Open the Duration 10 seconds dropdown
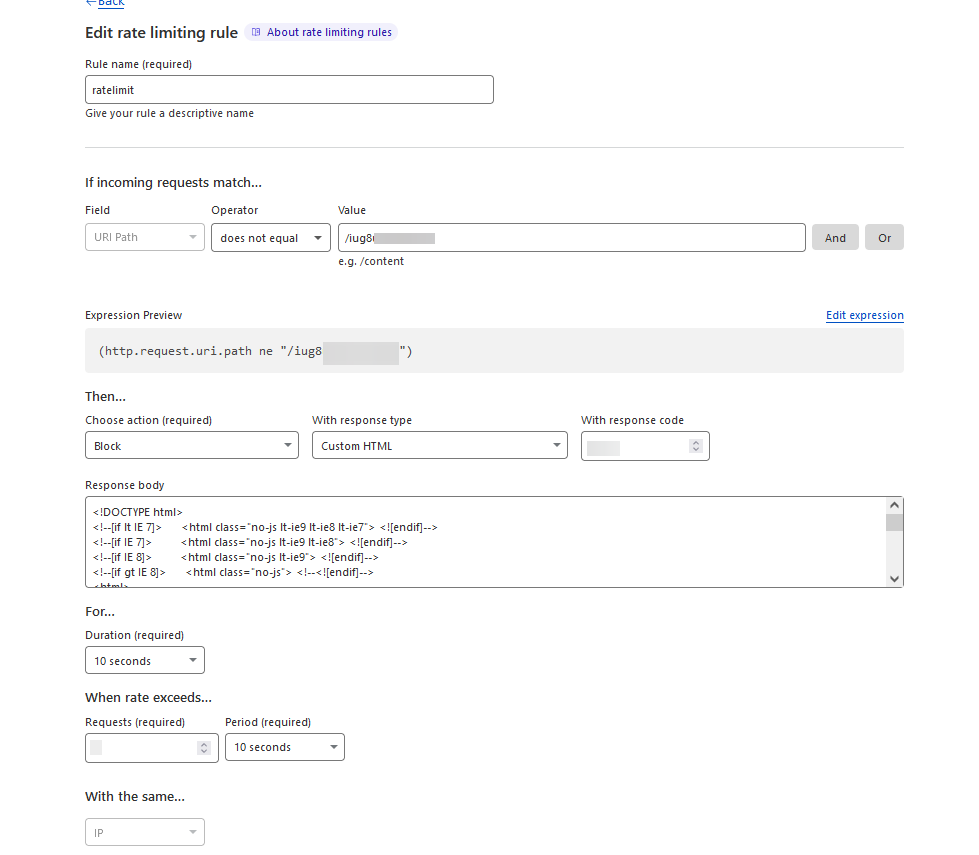The height and width of the screenshot is (855, 979). [x=145, y=661]
